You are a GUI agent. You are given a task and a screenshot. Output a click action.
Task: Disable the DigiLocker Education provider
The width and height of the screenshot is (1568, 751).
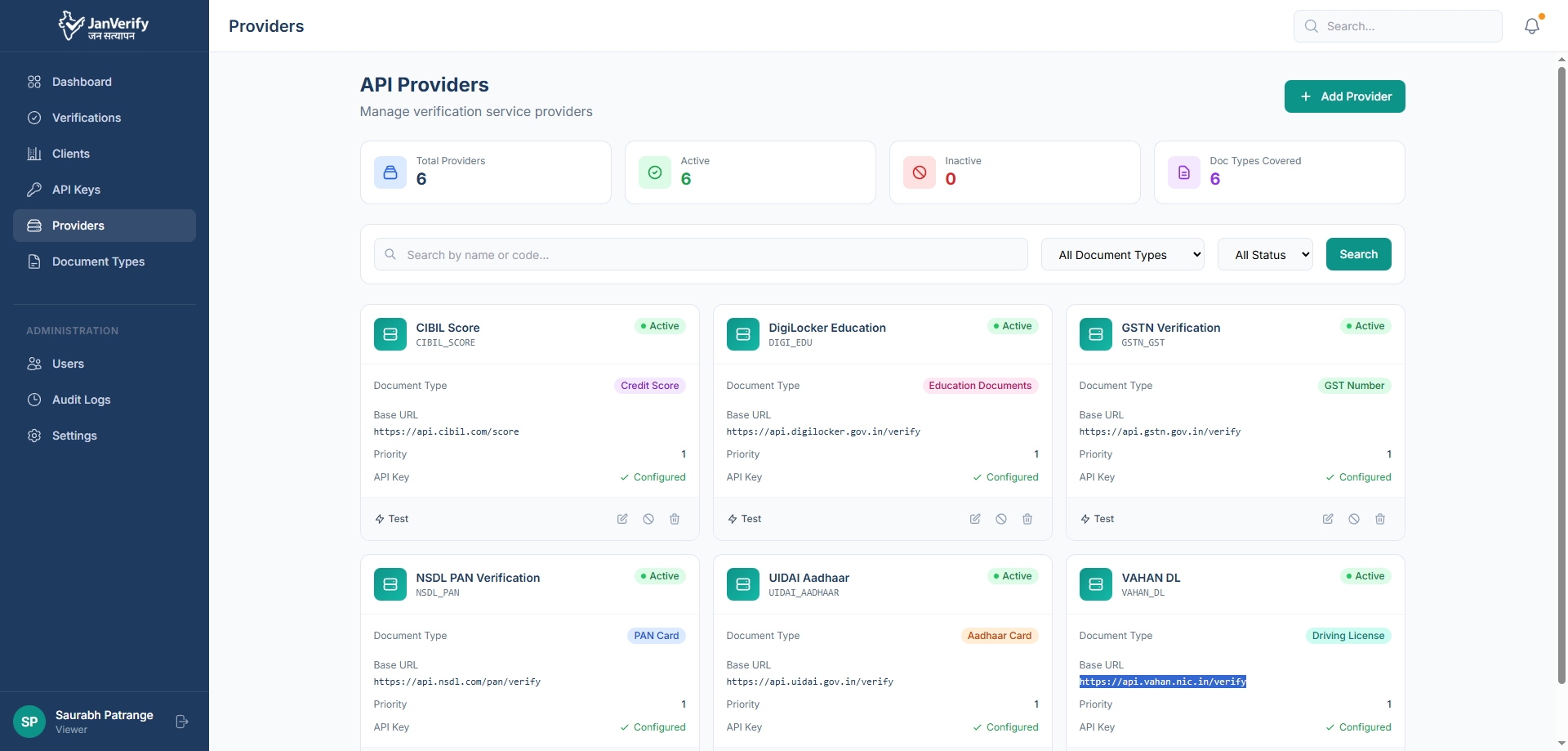click(x=1001, y=519)
